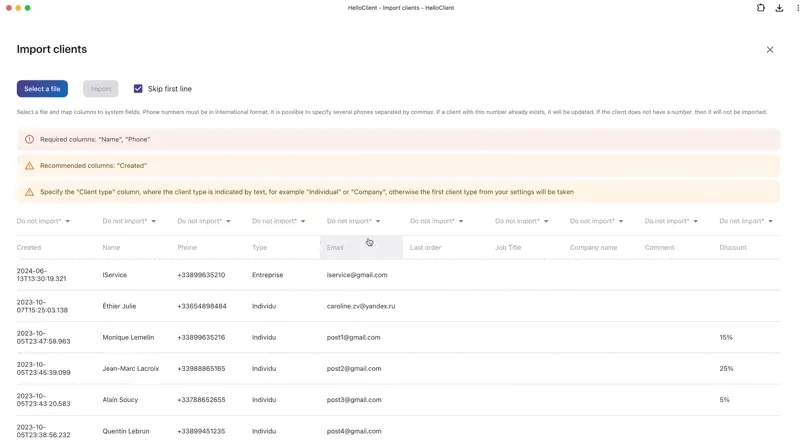Open the mapping dropdown above Email column
This screenshot has height=446, width=800.
354,221
